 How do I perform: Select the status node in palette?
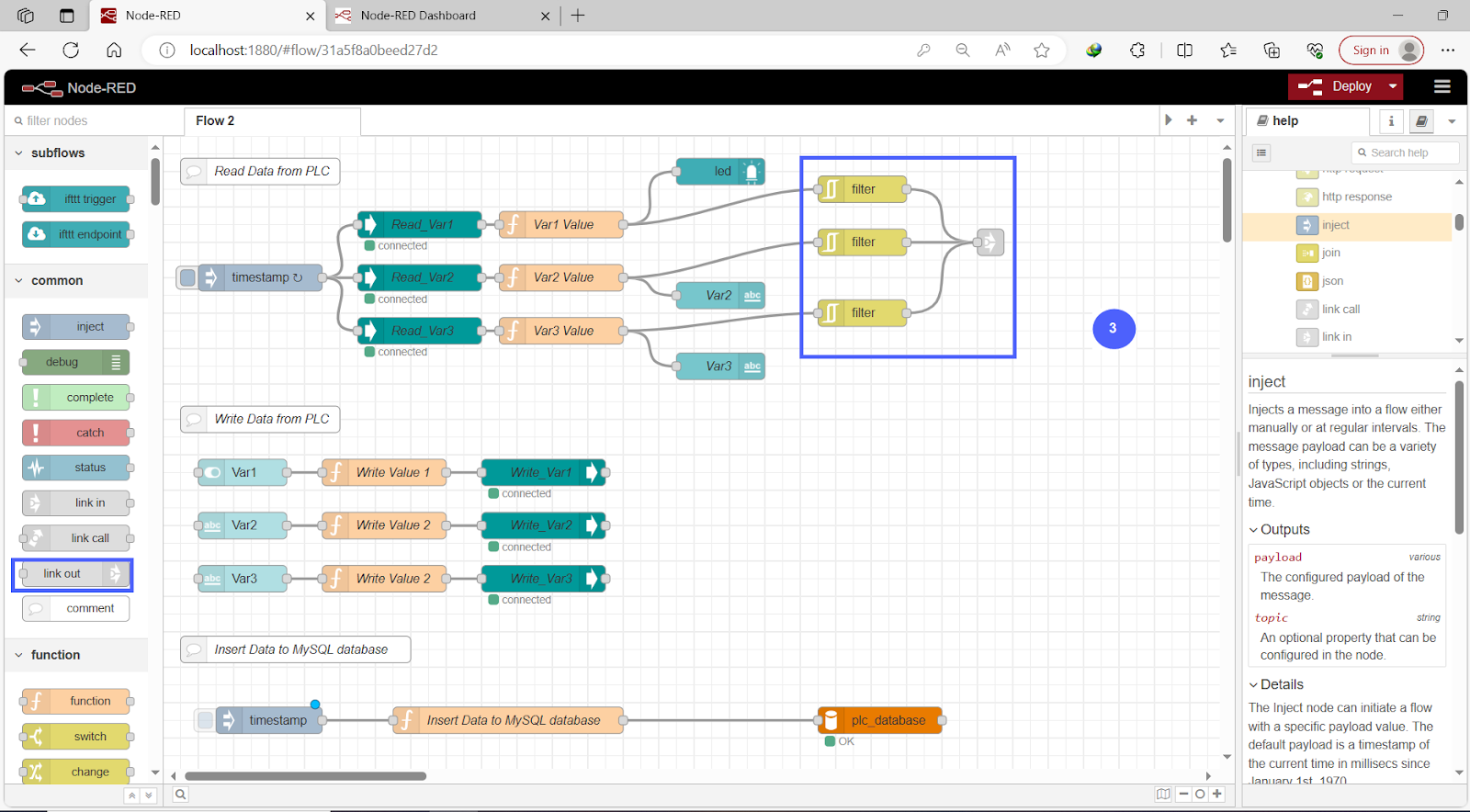click(x=76, y=468)
